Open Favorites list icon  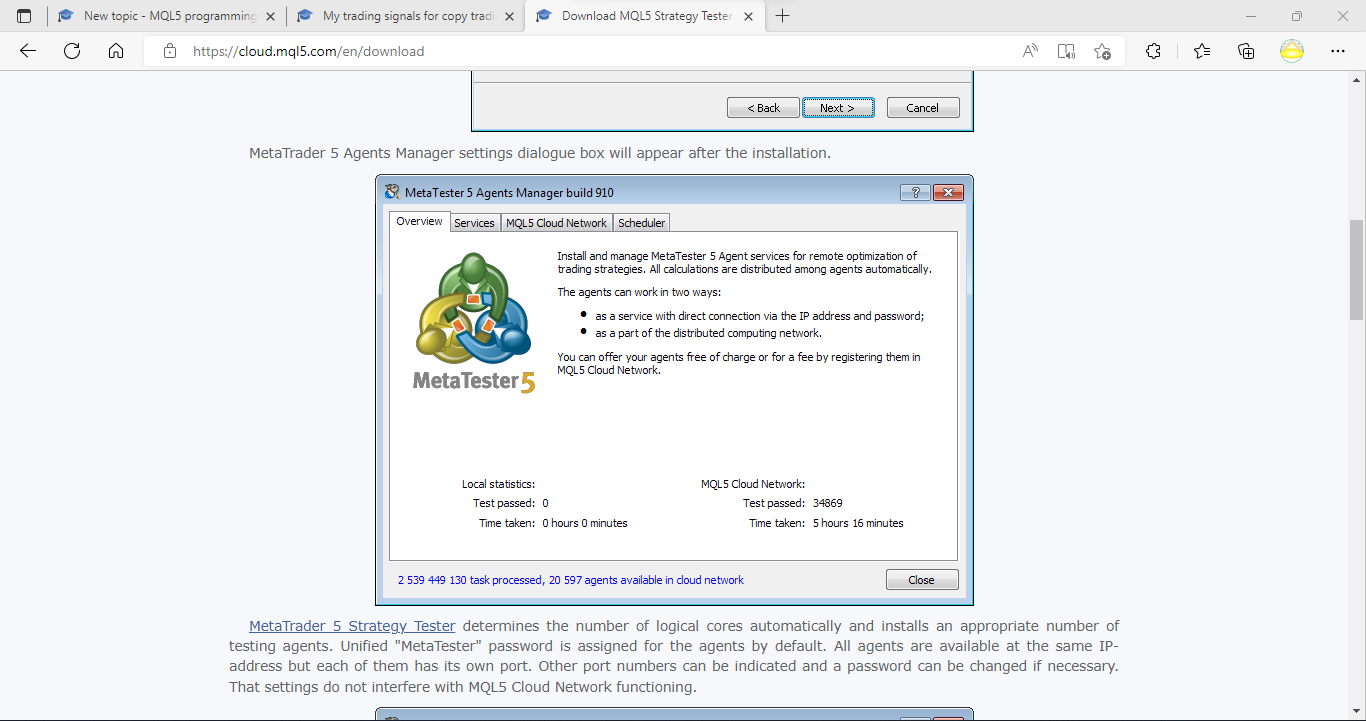tap(1202, 51)
